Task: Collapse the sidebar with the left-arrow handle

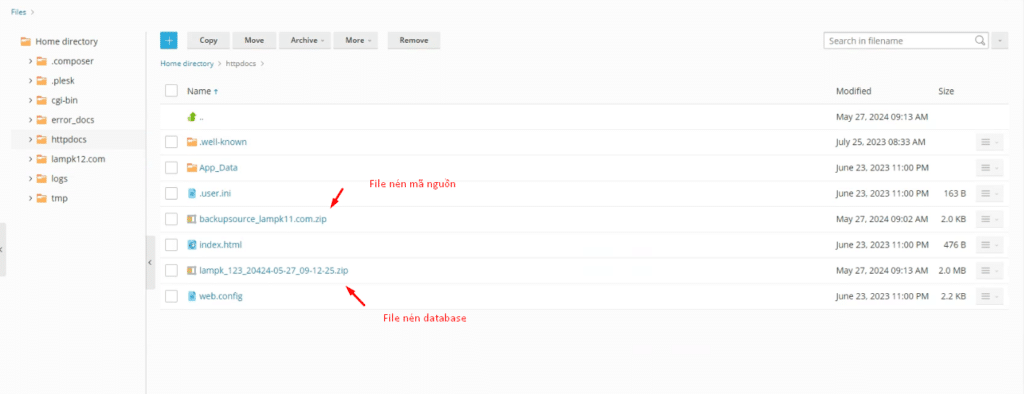Action: coord(150,262)
